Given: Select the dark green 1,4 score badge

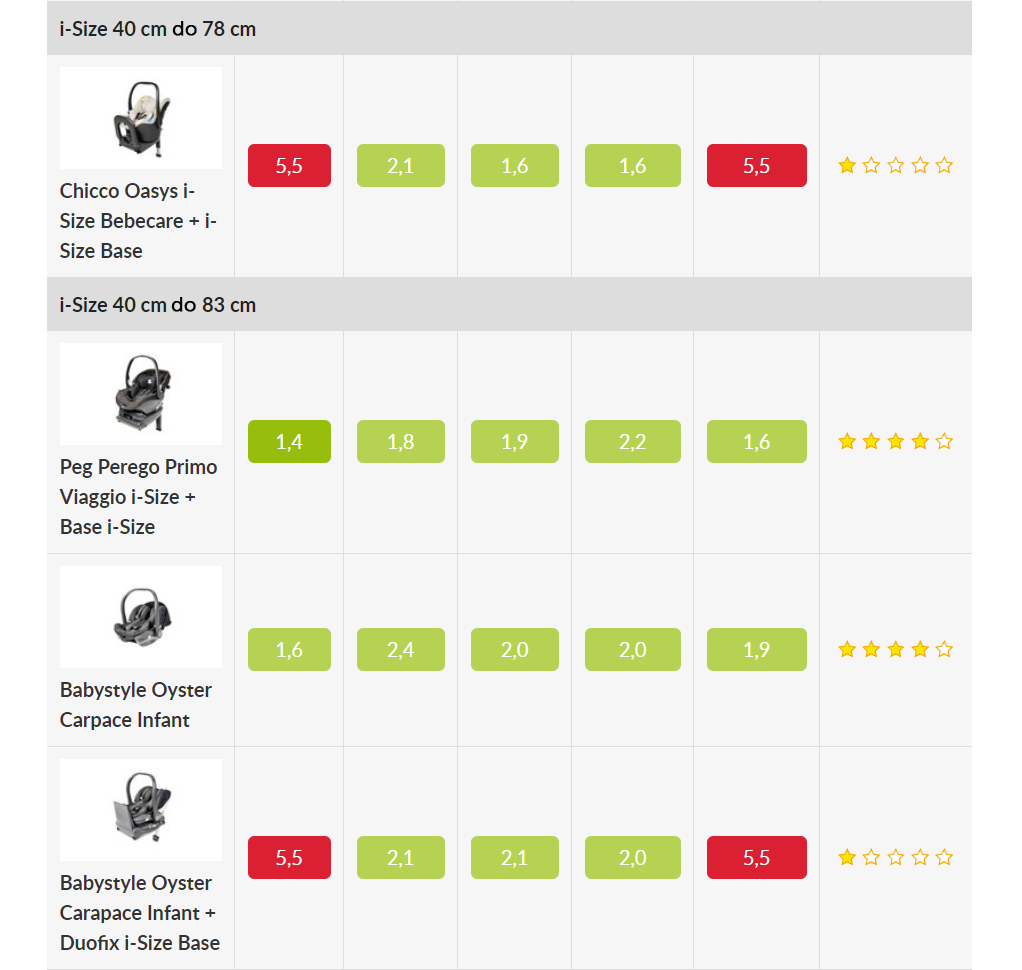Looking at the screenshot, I should point(289,441).
